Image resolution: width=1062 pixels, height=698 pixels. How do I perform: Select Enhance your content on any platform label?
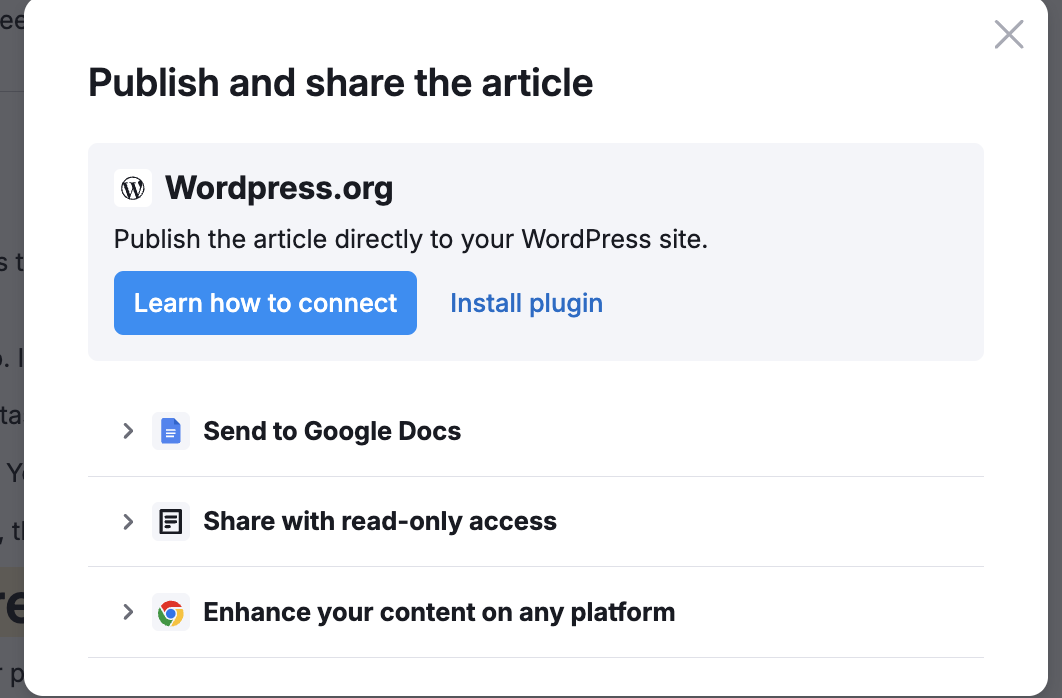439,612
